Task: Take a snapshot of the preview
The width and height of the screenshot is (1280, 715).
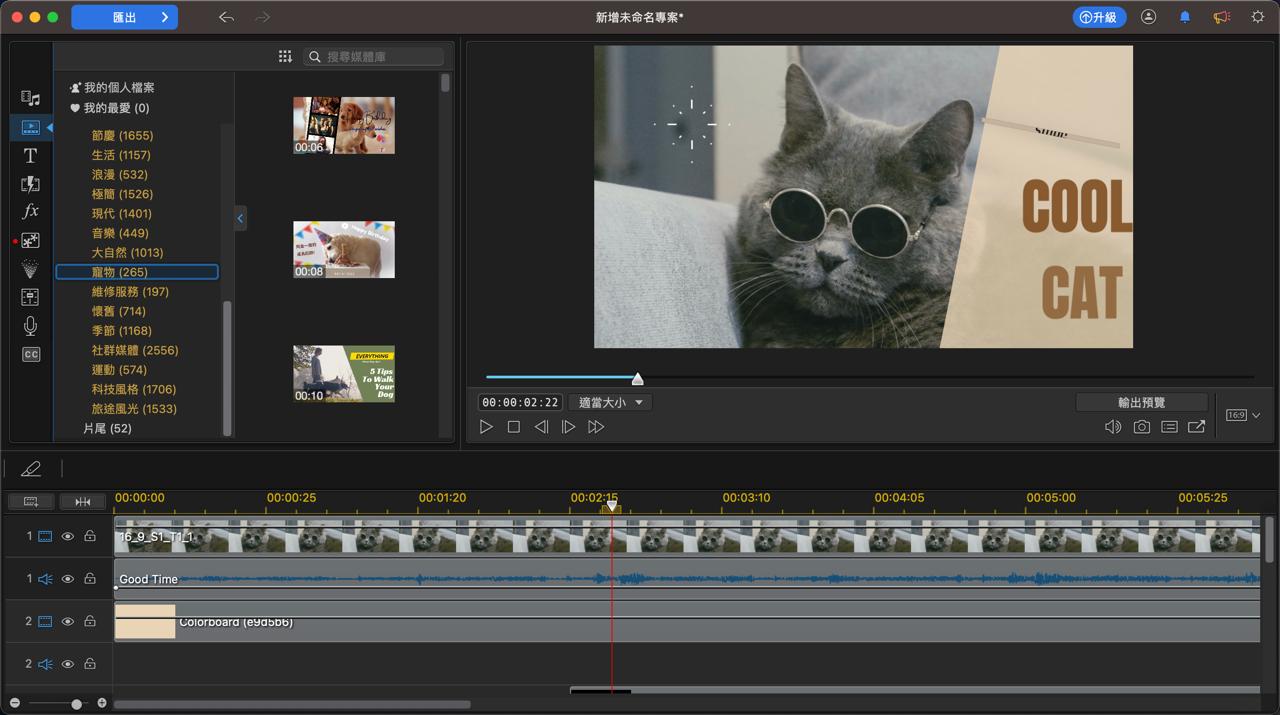Action: (1141, 427)
